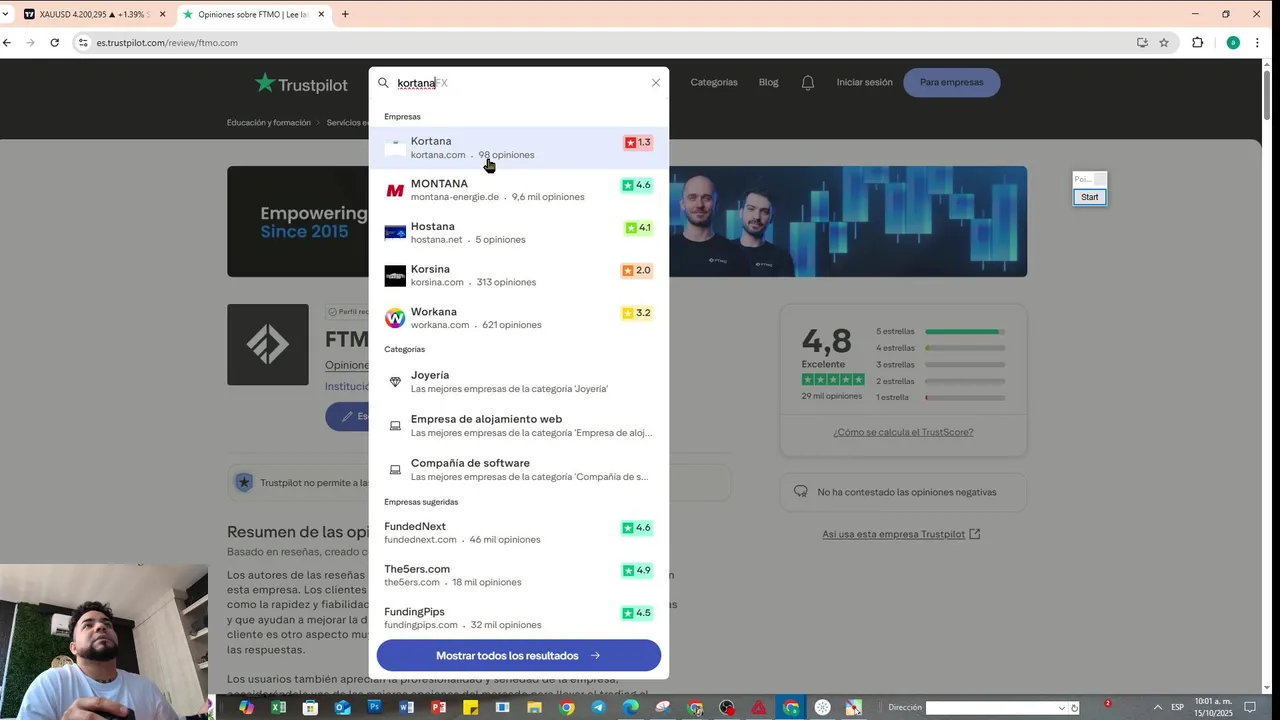Open Word from the taskbar

point(407,707)
